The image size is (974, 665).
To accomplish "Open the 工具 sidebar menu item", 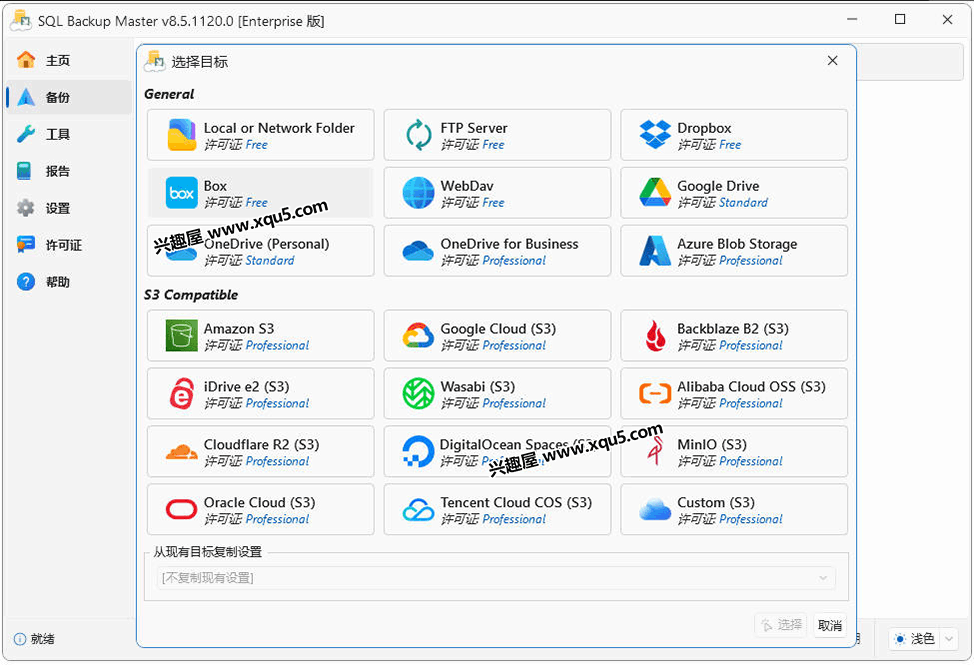I will [x=68, y=134].
